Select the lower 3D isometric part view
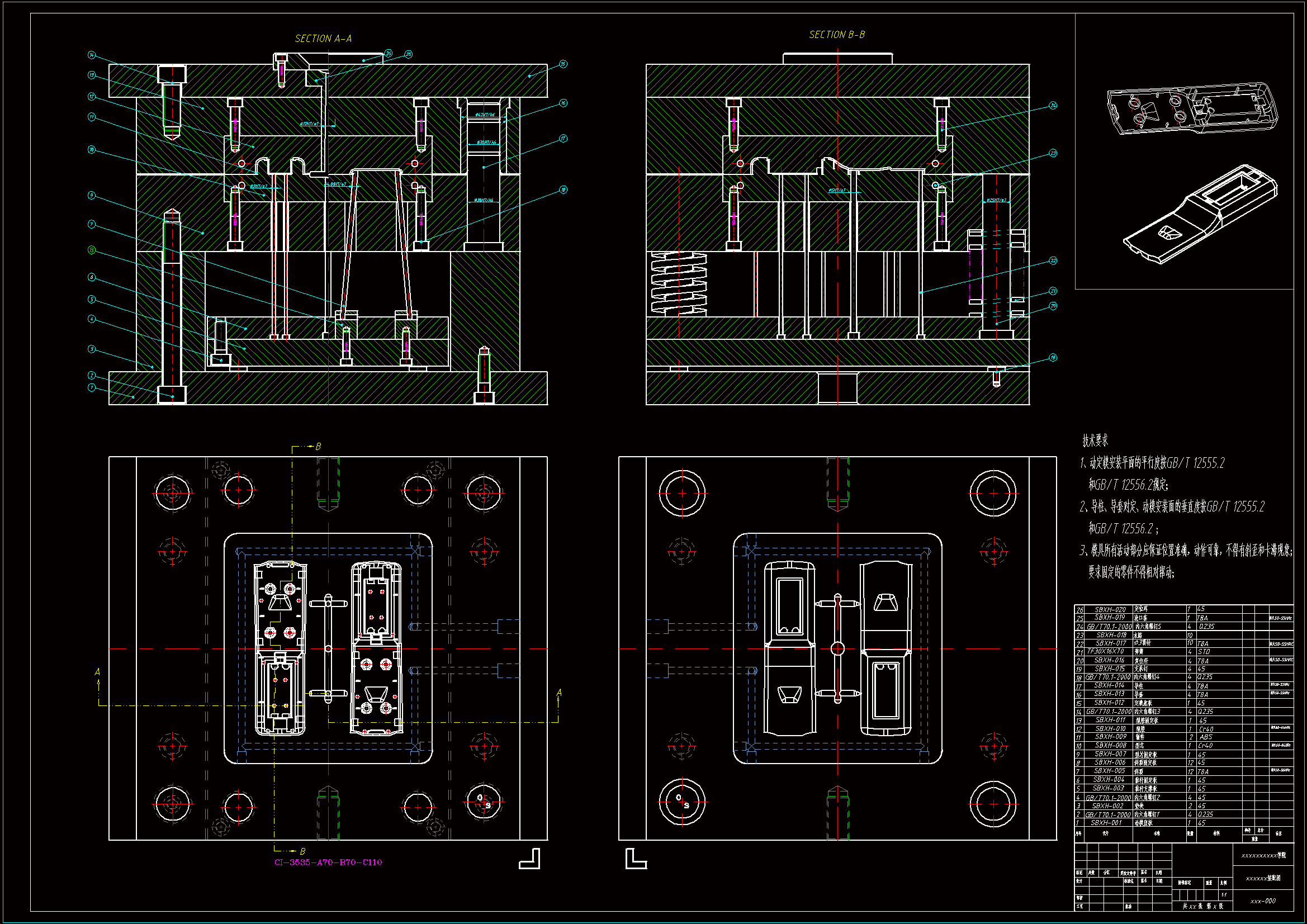Image resolution: width=1307 pixels, height=924 pixels. [x=1200, y=215]
